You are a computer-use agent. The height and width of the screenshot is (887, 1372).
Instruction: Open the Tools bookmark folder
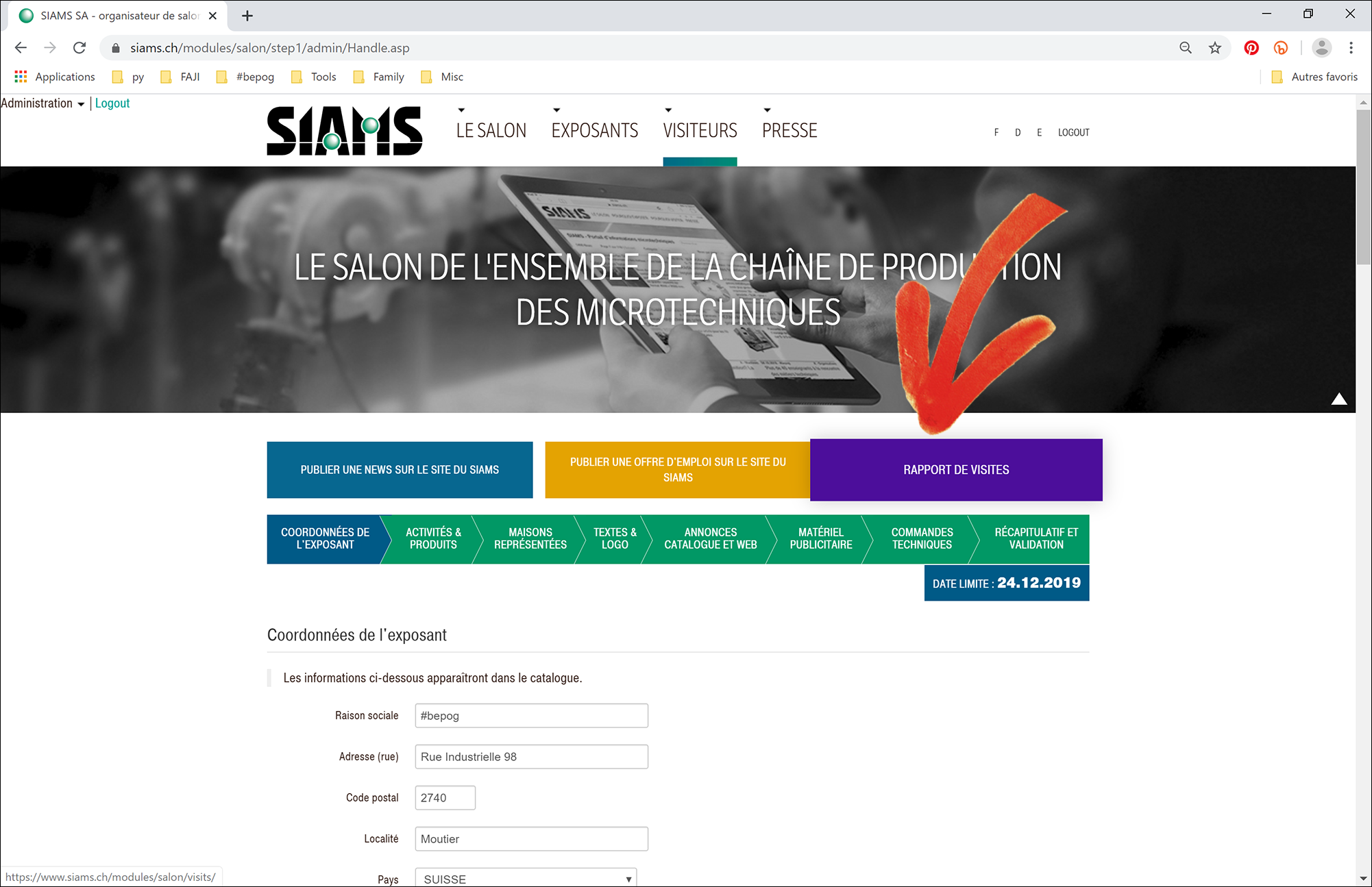tap(314, 77)
